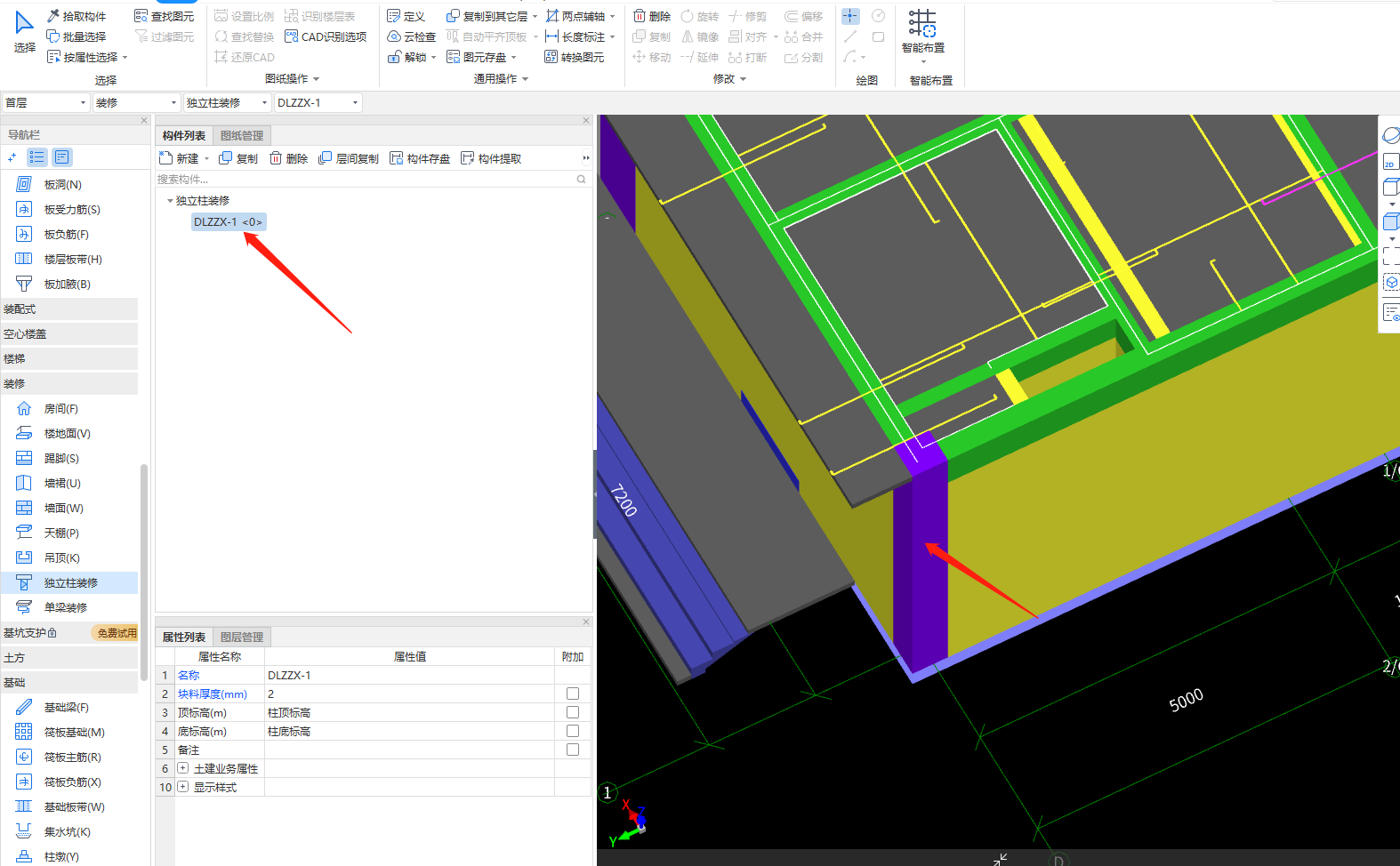The height and width of the screenshot is (866, 1400).
Task: Select 天棚(P) in navigation
Action: click(x=60, y=533)
